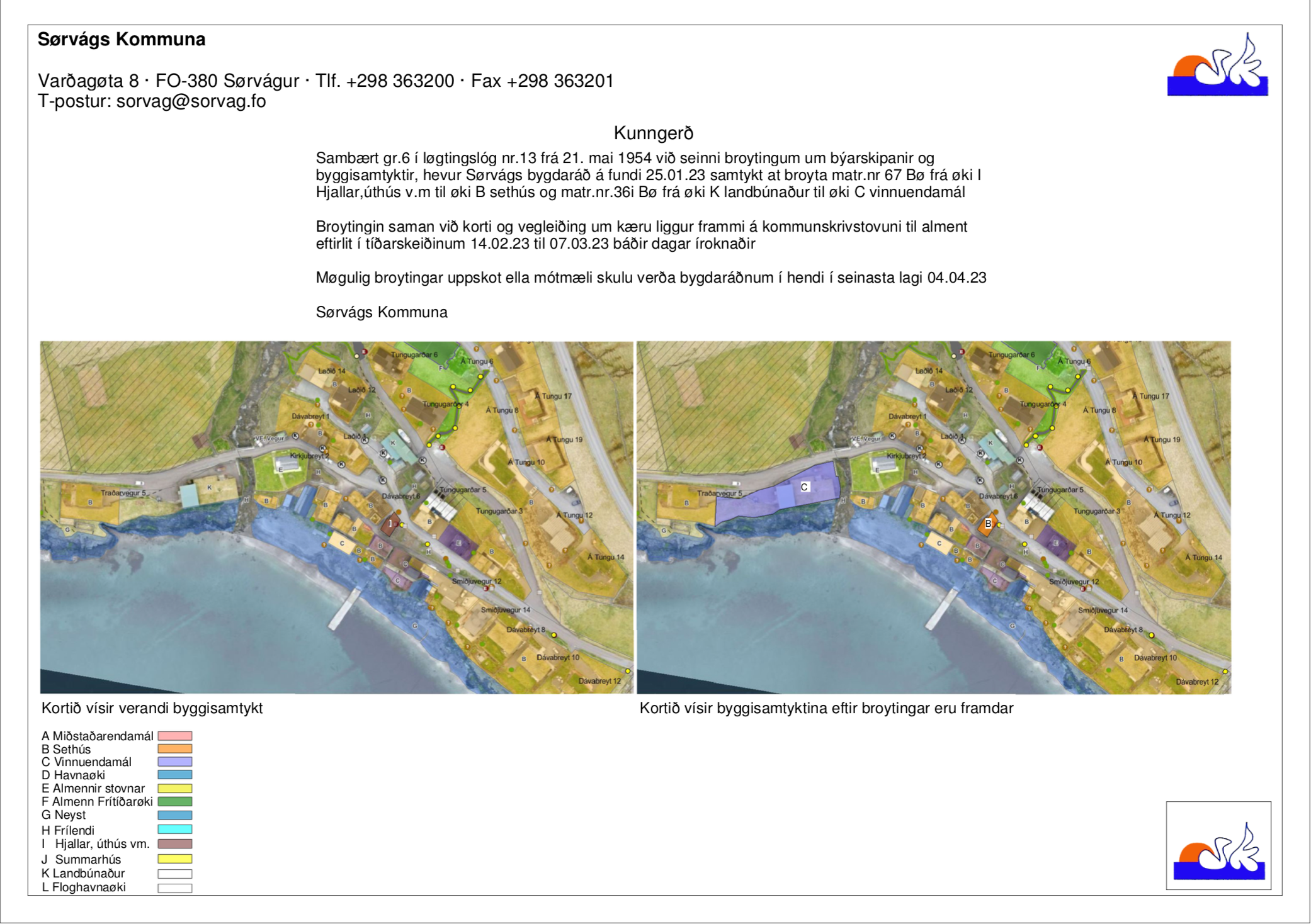
Task: Click the pier in the left map
Action: [344, 609]
